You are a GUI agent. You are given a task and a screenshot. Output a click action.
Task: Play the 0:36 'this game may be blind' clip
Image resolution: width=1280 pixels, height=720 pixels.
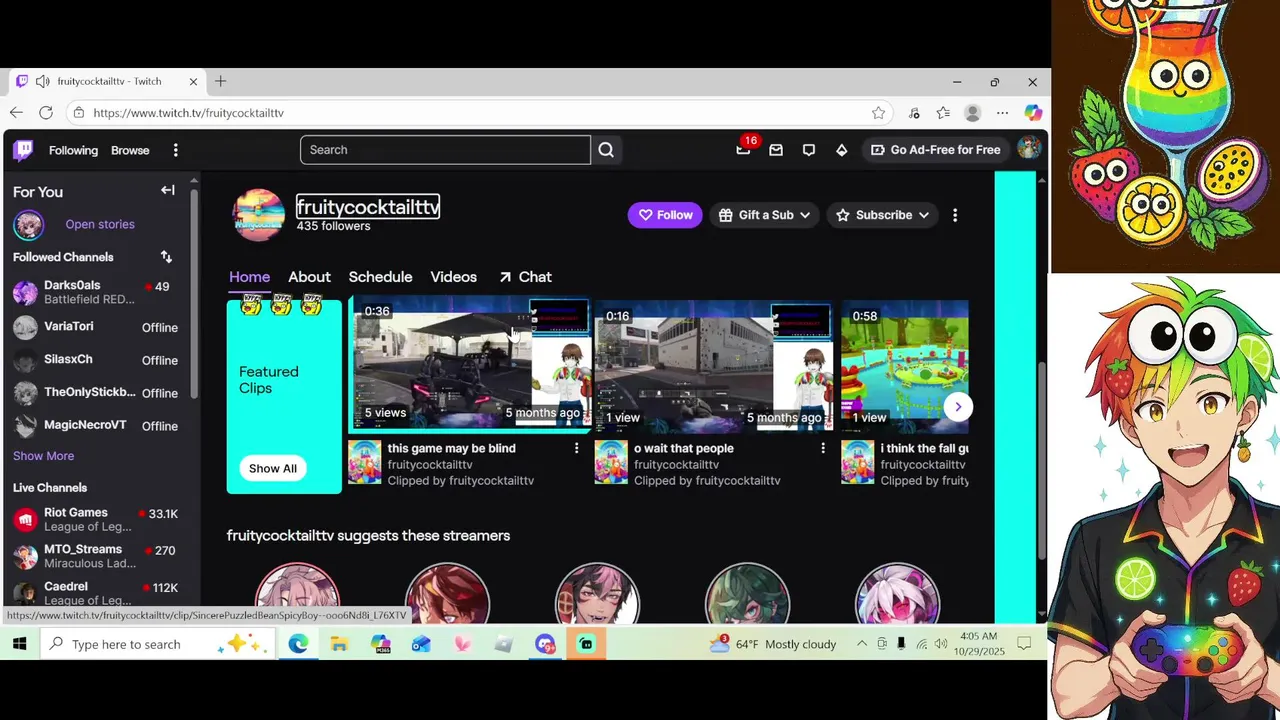click(470, 366)
